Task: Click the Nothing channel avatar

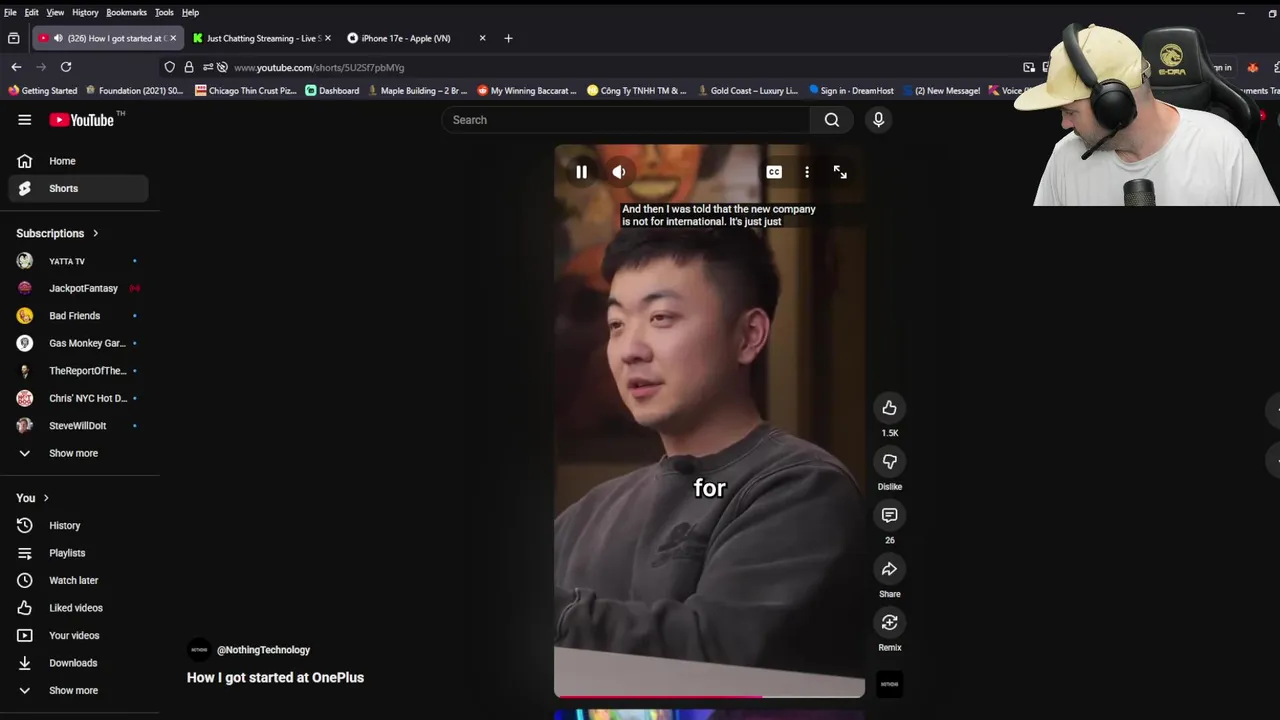Action: coord(199,650)
